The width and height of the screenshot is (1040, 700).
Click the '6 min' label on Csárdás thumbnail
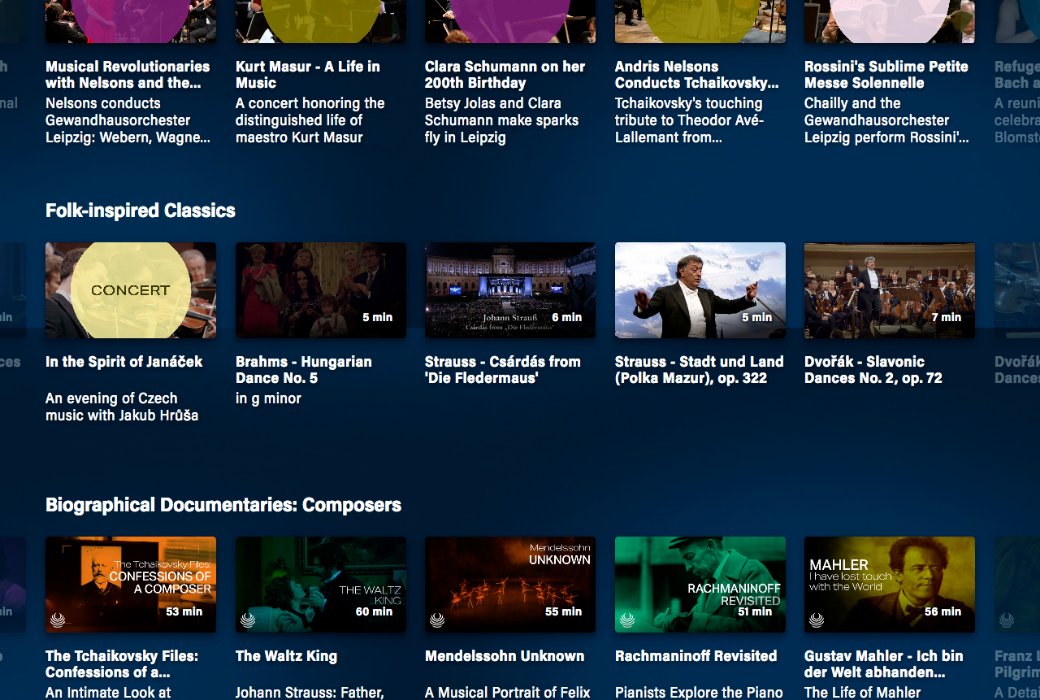(x=567, y=317)
